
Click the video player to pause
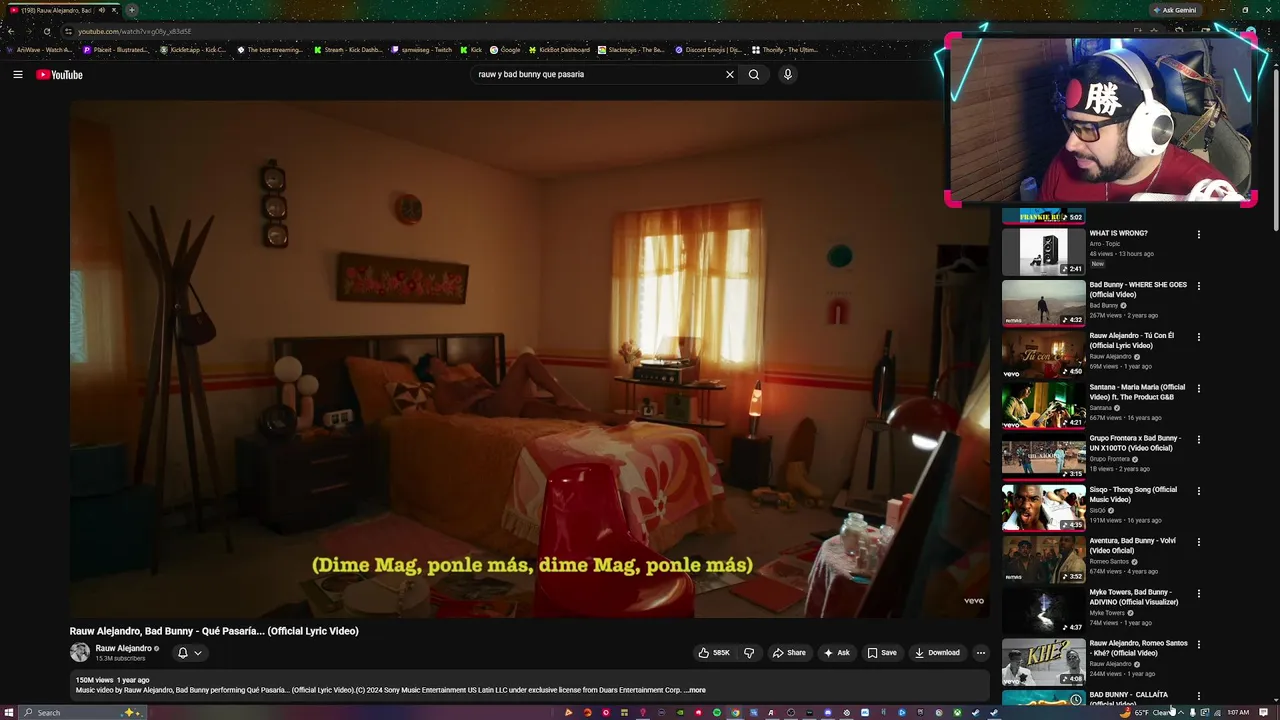click(529, 358)
